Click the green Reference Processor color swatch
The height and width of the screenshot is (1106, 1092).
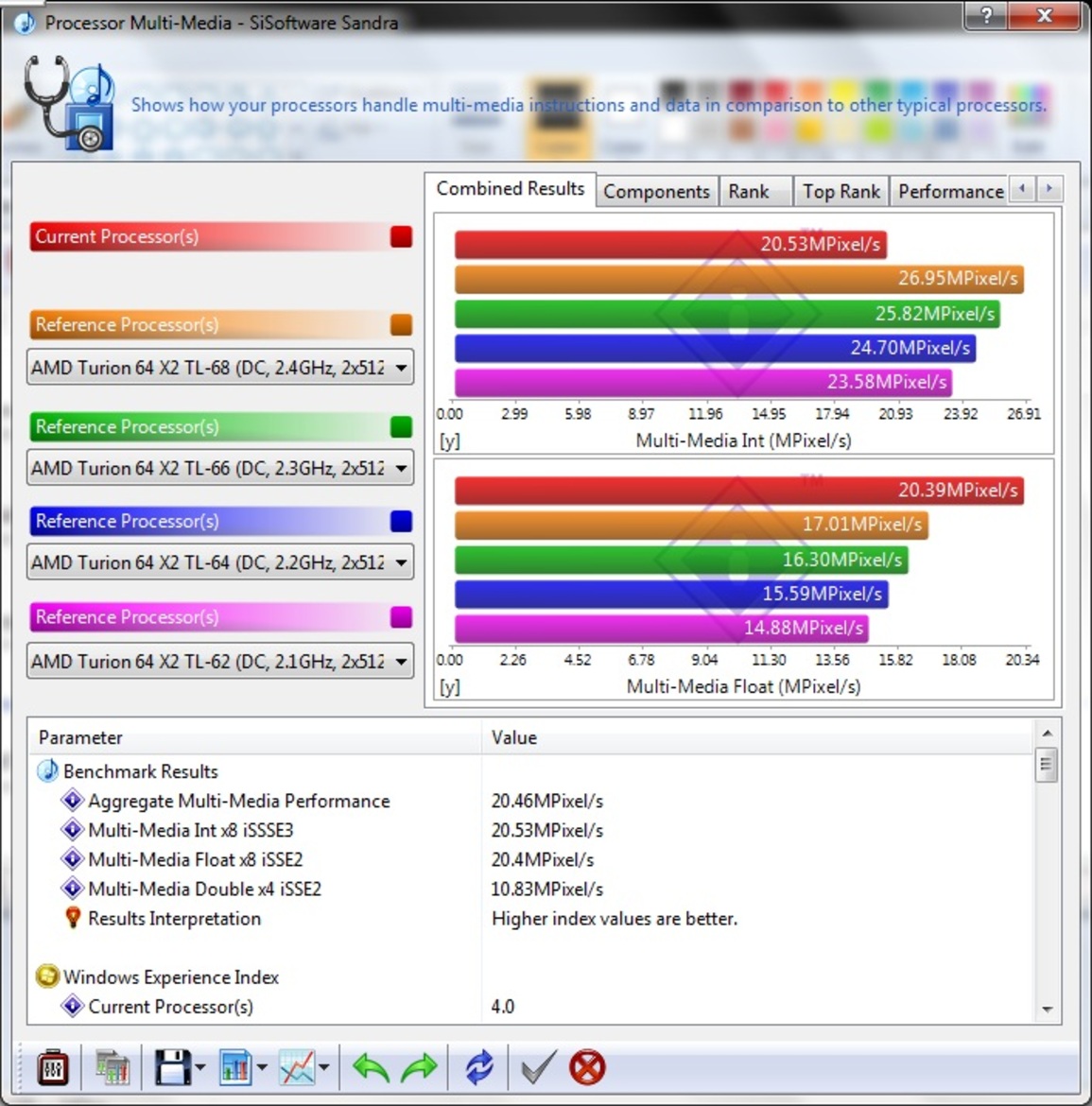pos(401,426)
